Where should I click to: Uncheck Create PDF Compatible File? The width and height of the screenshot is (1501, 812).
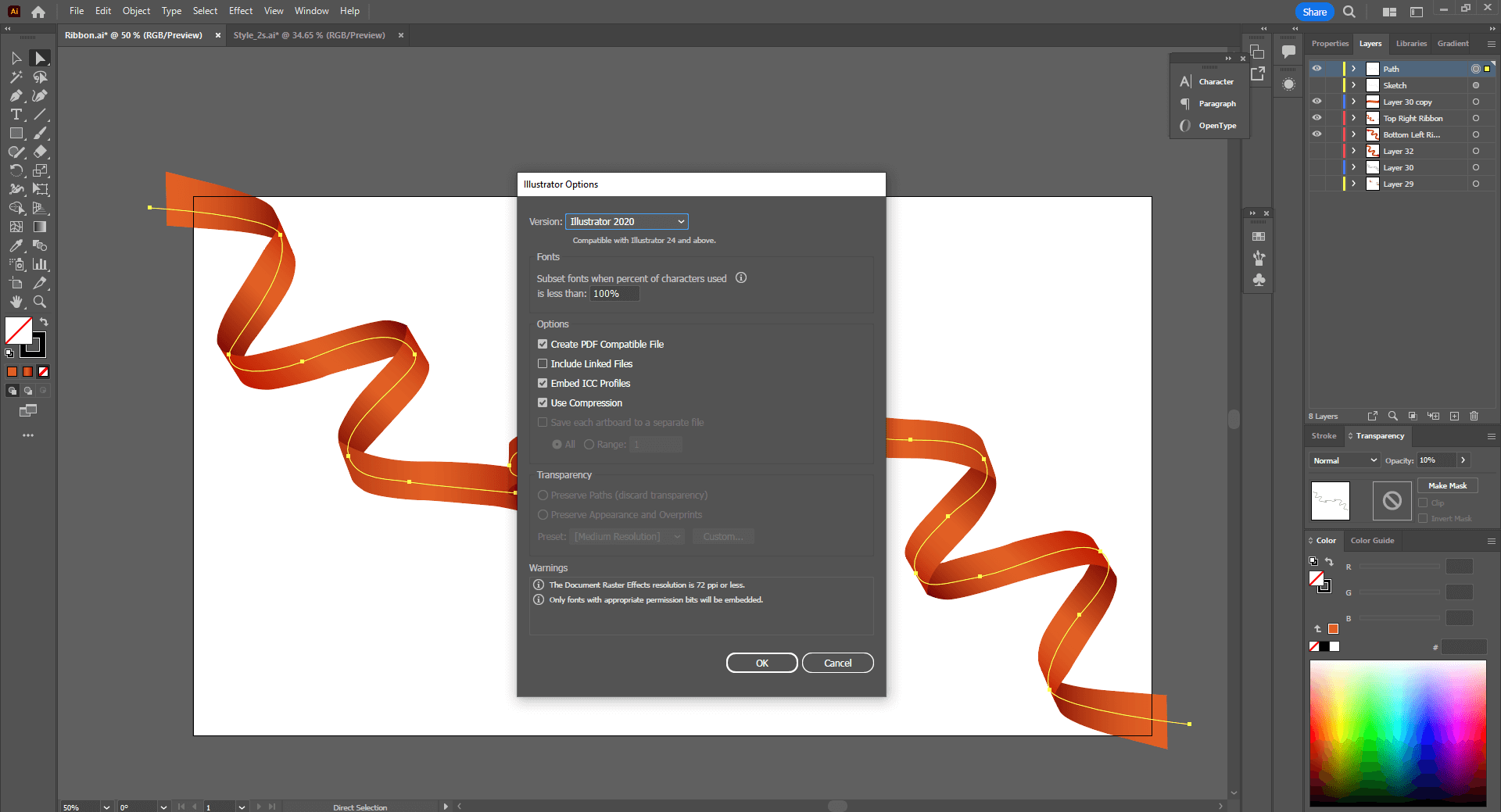(x=543, y=344)
